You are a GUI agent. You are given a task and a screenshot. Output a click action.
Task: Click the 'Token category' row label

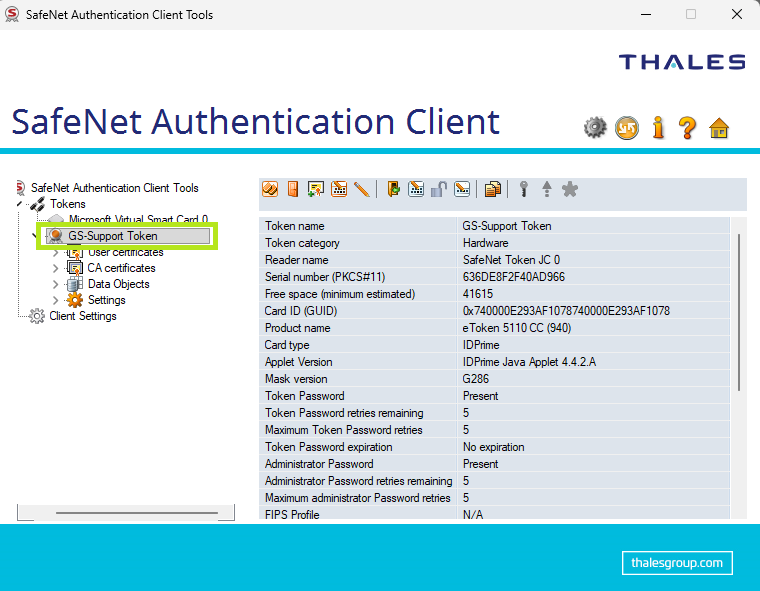(302, 243)
